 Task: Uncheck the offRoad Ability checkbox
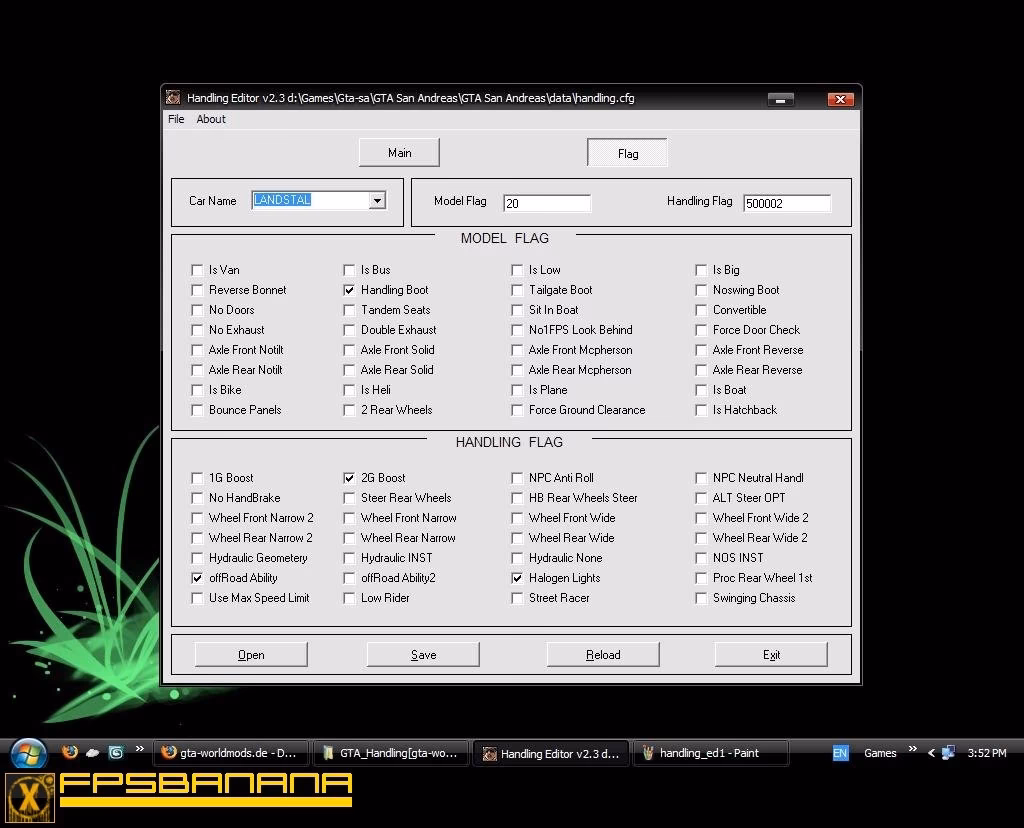(x=197, y=578)
